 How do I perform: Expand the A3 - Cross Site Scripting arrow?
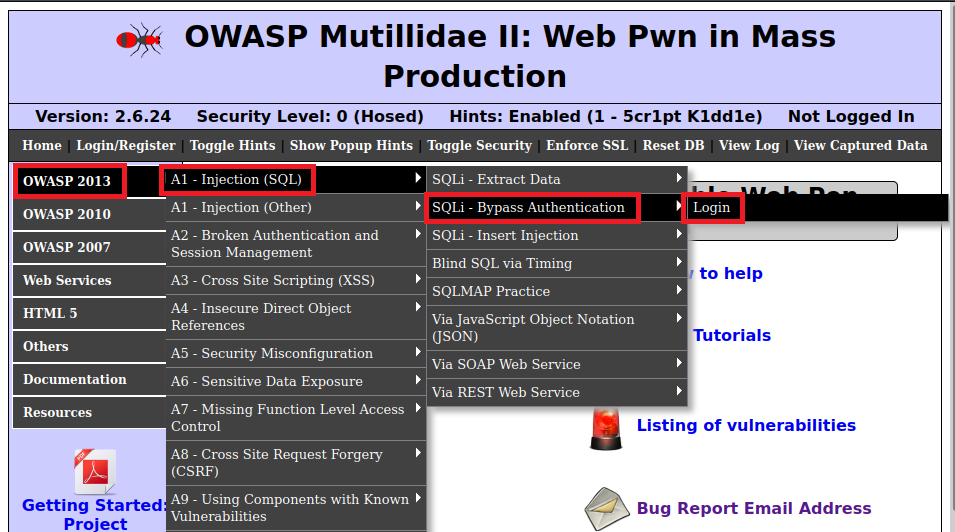point(418,279)
